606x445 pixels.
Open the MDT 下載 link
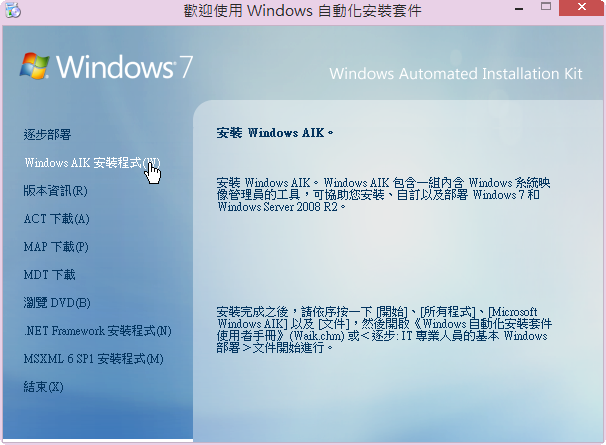49,275
